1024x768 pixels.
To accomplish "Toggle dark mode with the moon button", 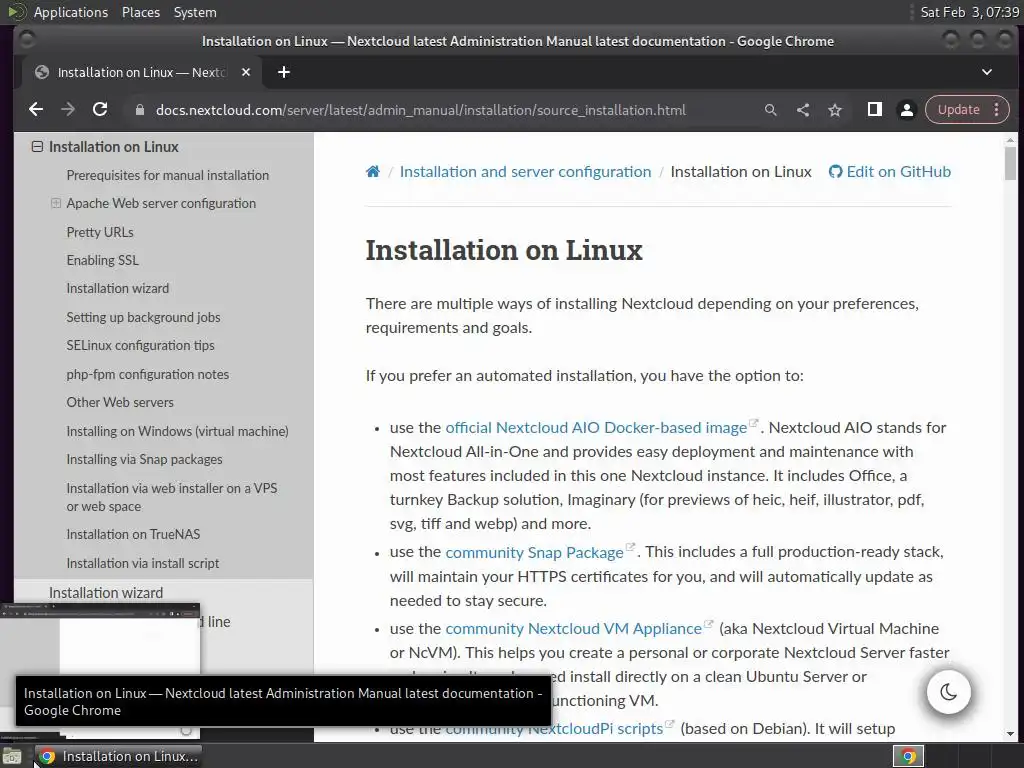I will [948, 692].
